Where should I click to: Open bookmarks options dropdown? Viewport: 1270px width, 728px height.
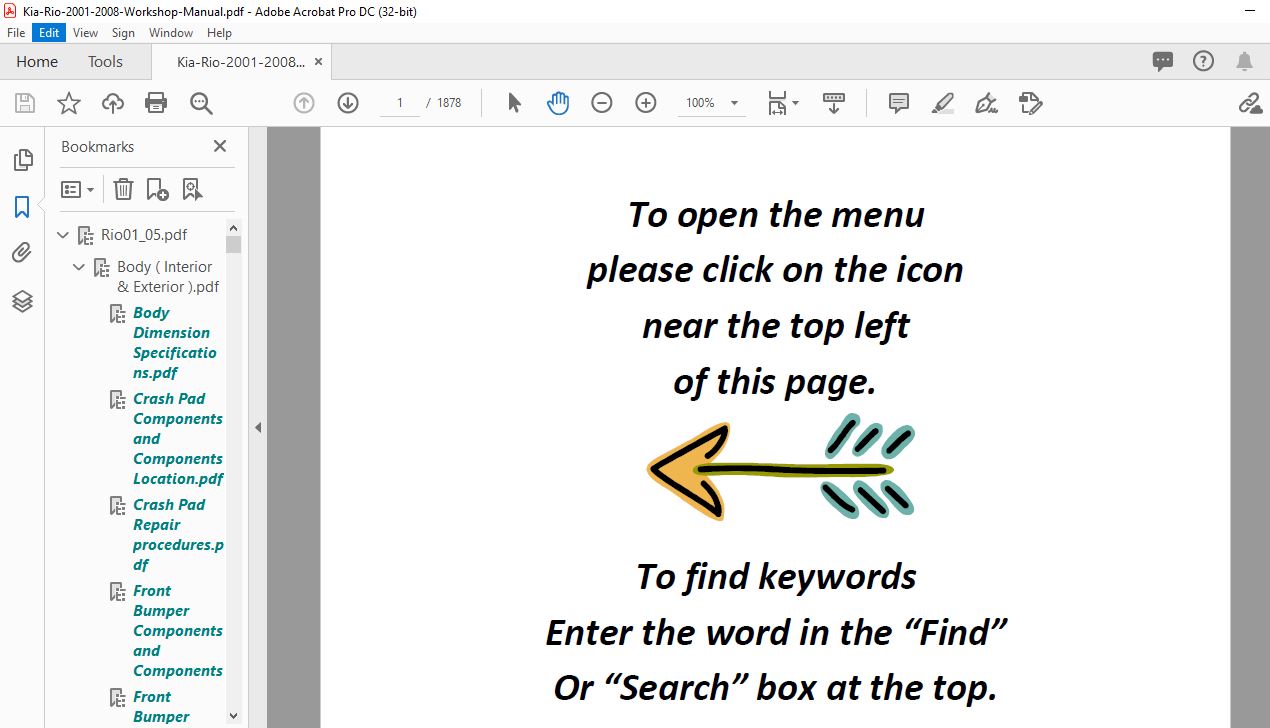pyautogui.click(x=77, y=189)
